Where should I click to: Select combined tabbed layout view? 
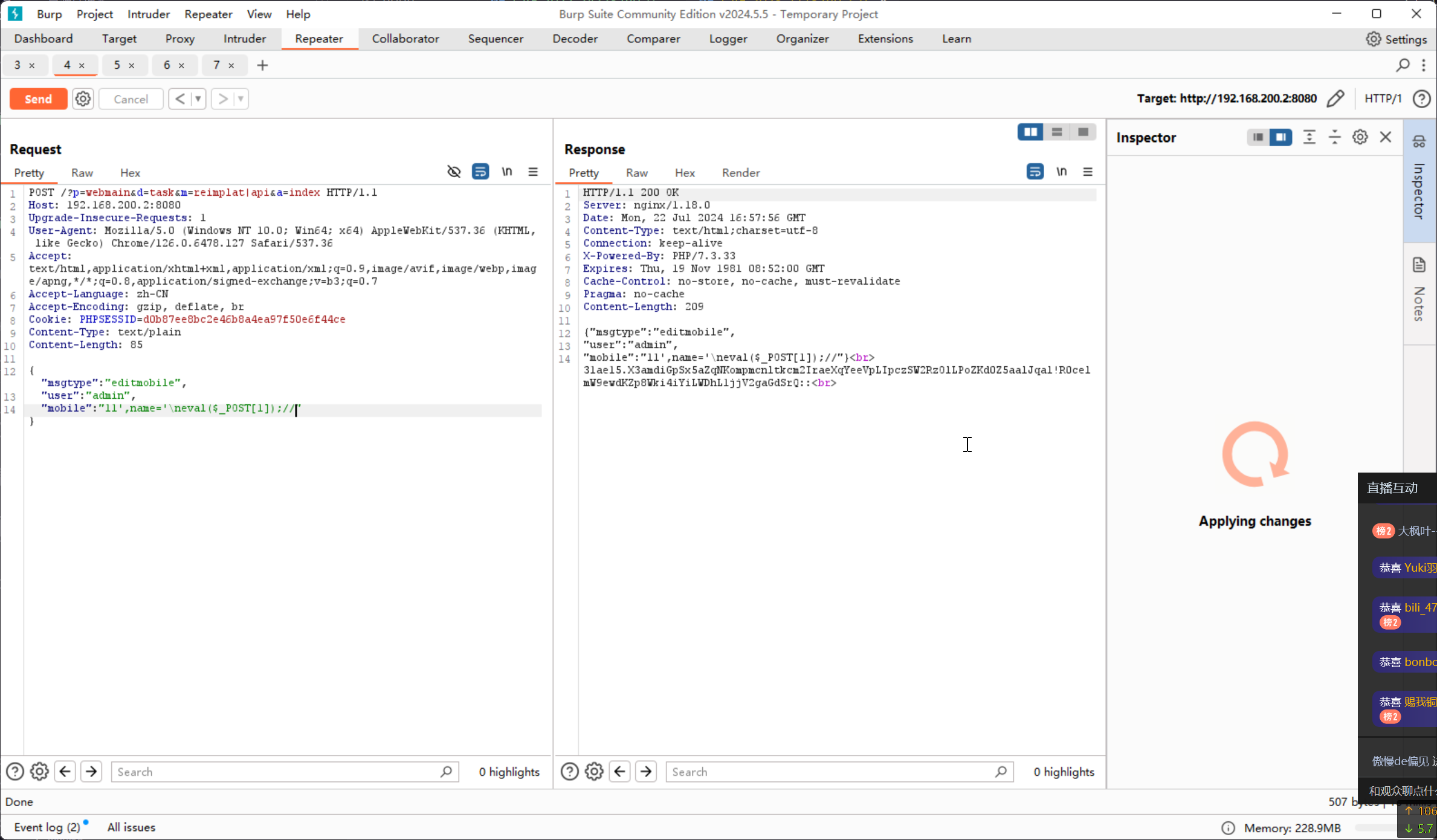pyautogui.click(x=1083, y=132)
